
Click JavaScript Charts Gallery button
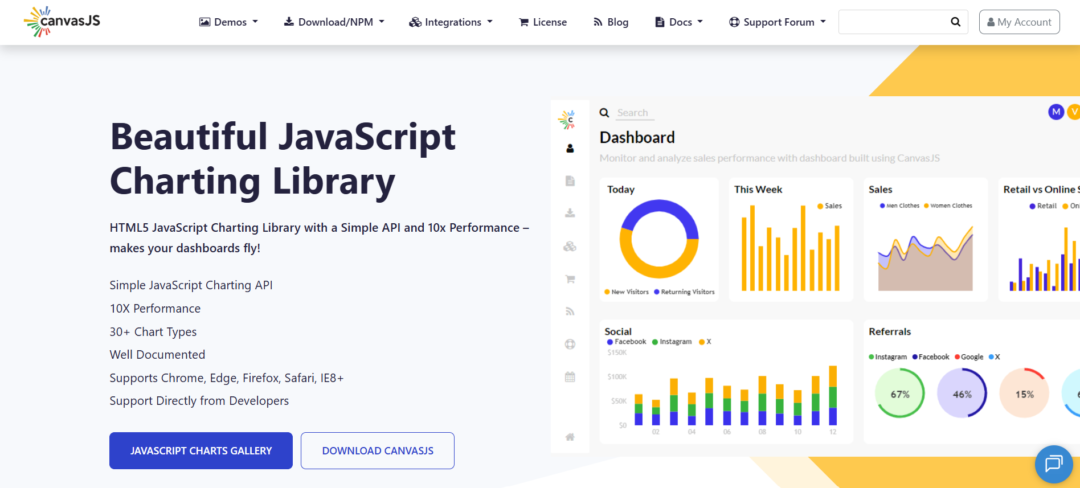click(201, 451)
